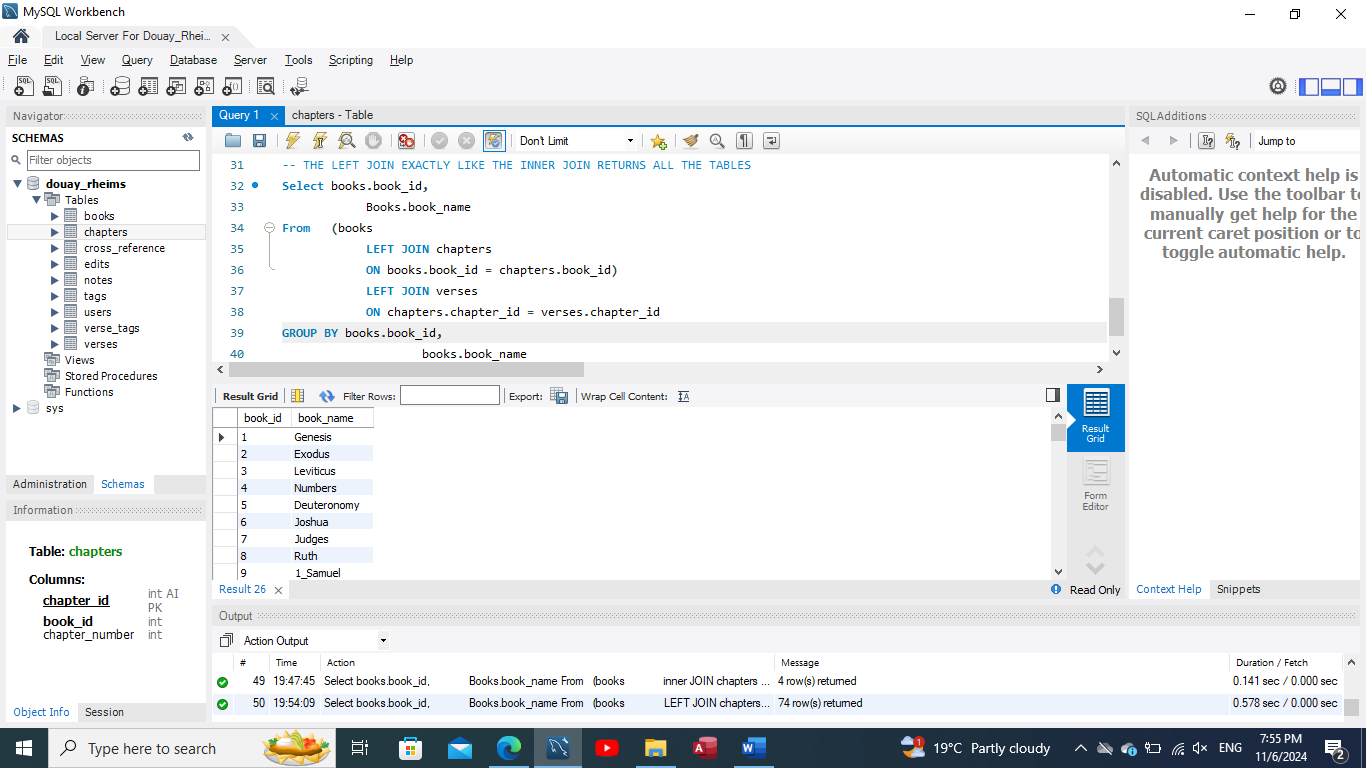The height and width of the screenshot is (768, 1366).
Task: Click the Beautify query broom icon
Action: tap(690, 141)
